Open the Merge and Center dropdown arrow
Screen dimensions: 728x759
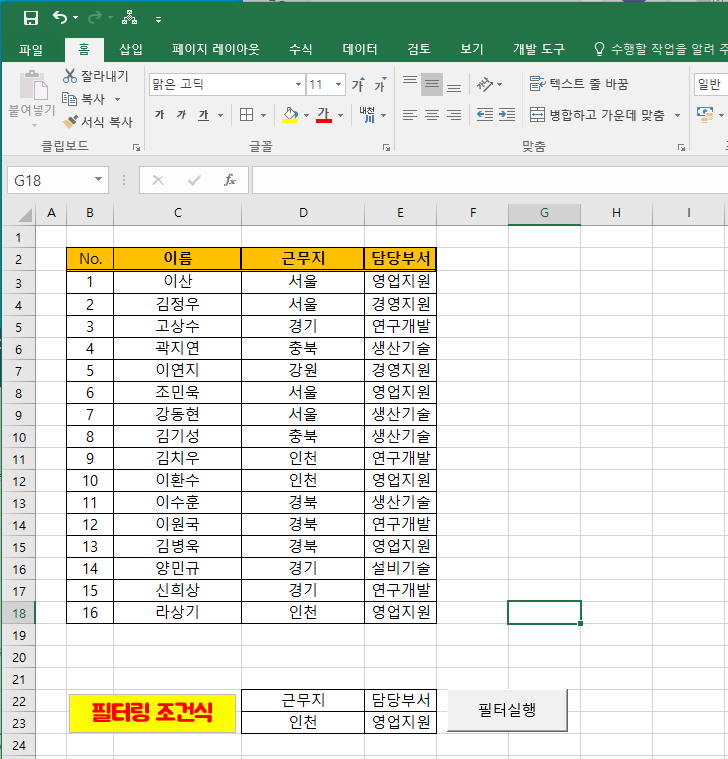[678, 115]
